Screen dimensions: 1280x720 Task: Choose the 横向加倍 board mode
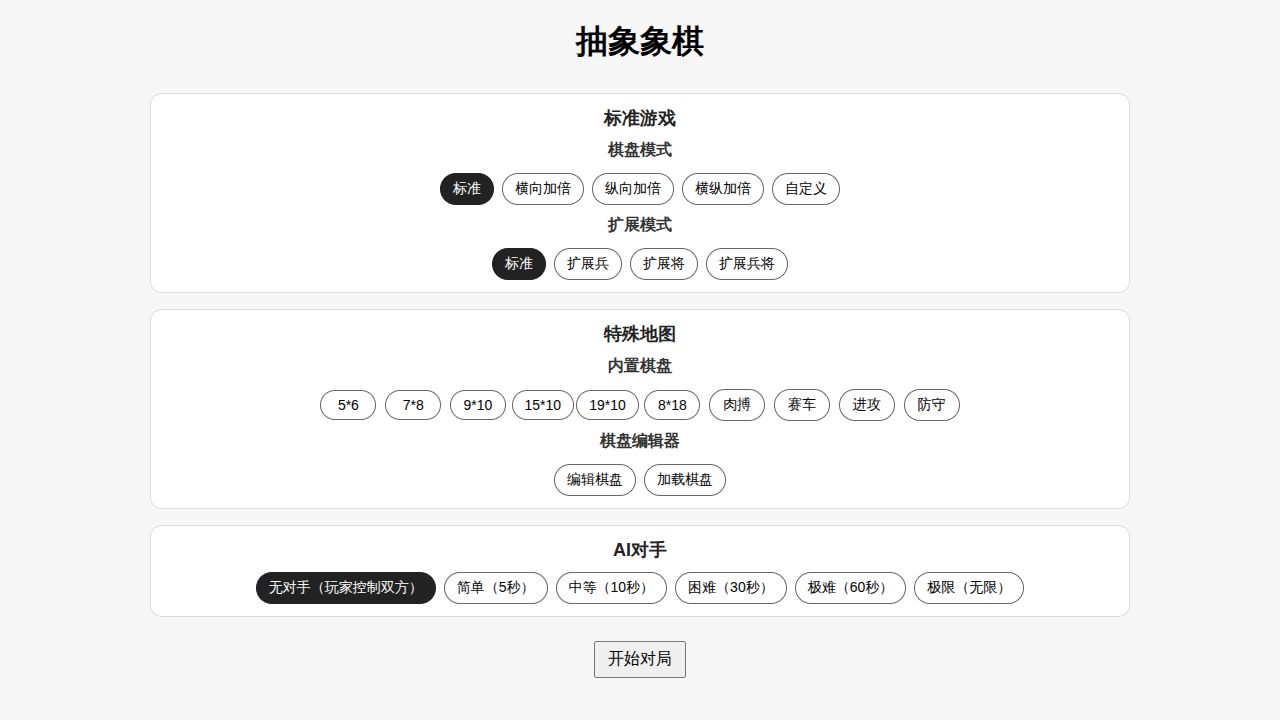pos(543,189)
